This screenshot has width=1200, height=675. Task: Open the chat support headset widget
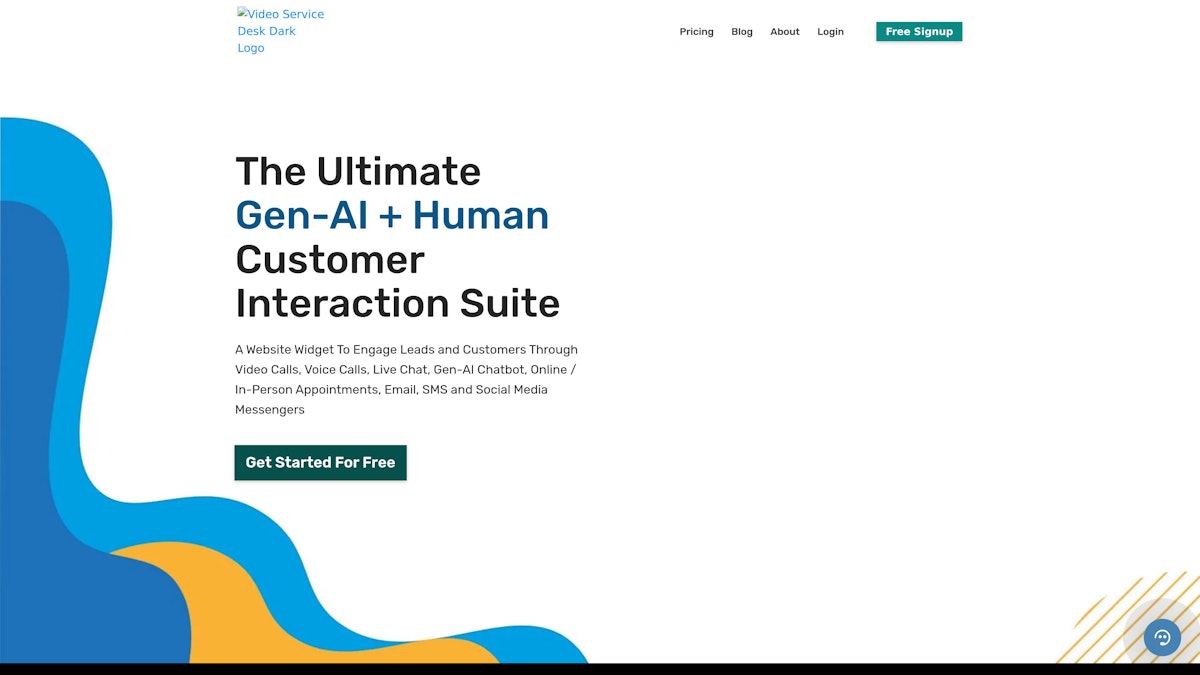pos(1162,637)
